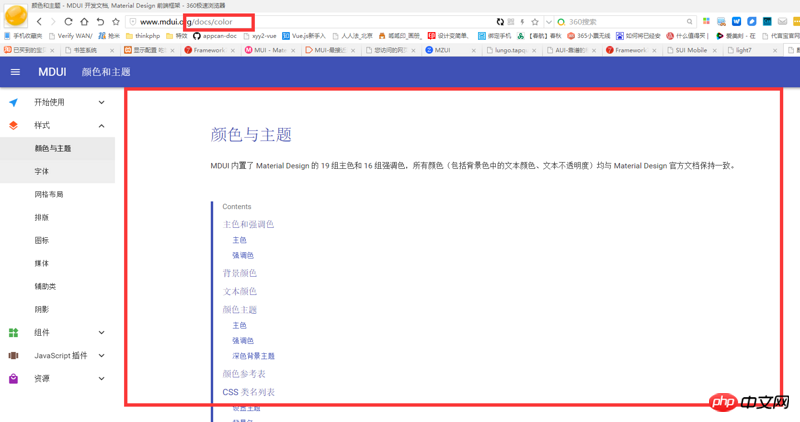Screen dimensions: 800x422
Task: Switch to the lungo.tapq tab
Action: (x=511, y=50)
